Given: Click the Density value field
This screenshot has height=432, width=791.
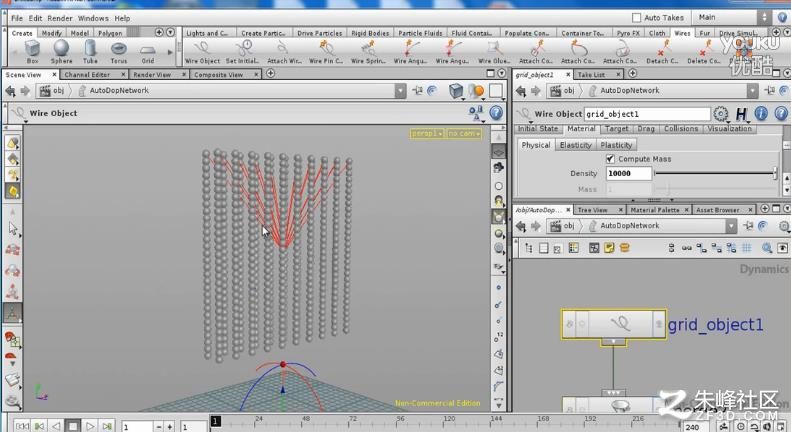Looking at the screenshot, I should coord(629,173).
